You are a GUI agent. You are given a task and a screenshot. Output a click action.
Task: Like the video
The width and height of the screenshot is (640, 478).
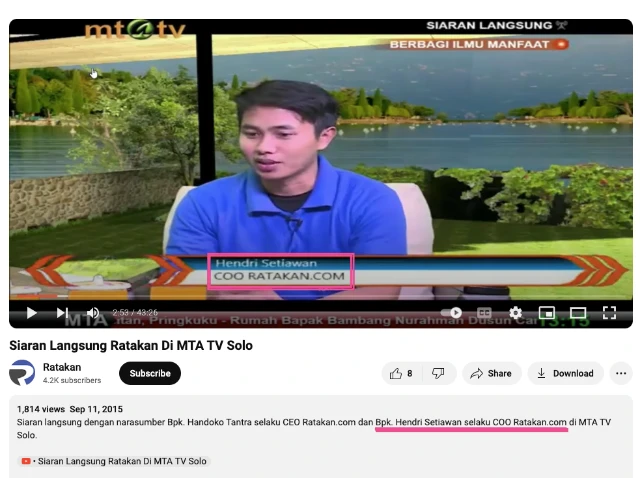click(402, 373)
